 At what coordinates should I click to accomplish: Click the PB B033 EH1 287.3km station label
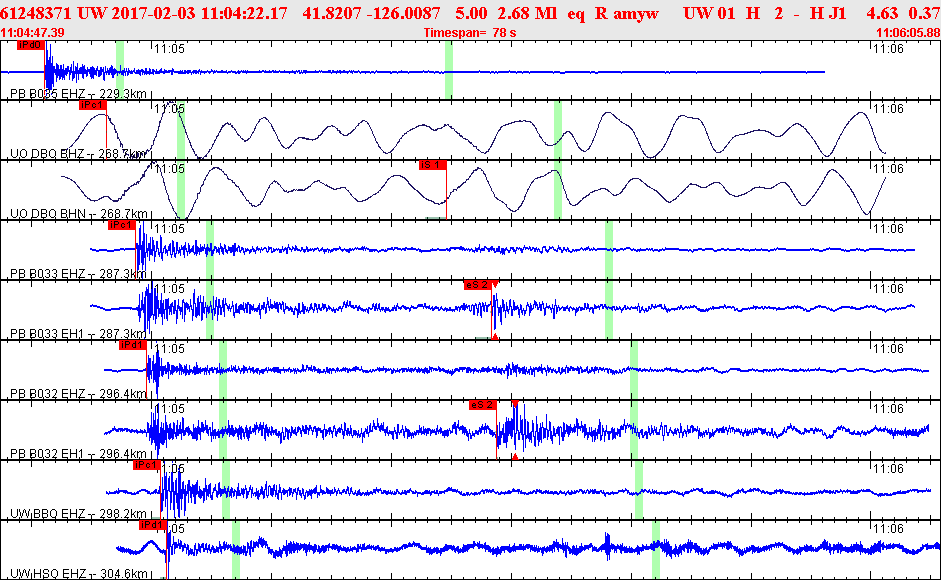[78, 334]
